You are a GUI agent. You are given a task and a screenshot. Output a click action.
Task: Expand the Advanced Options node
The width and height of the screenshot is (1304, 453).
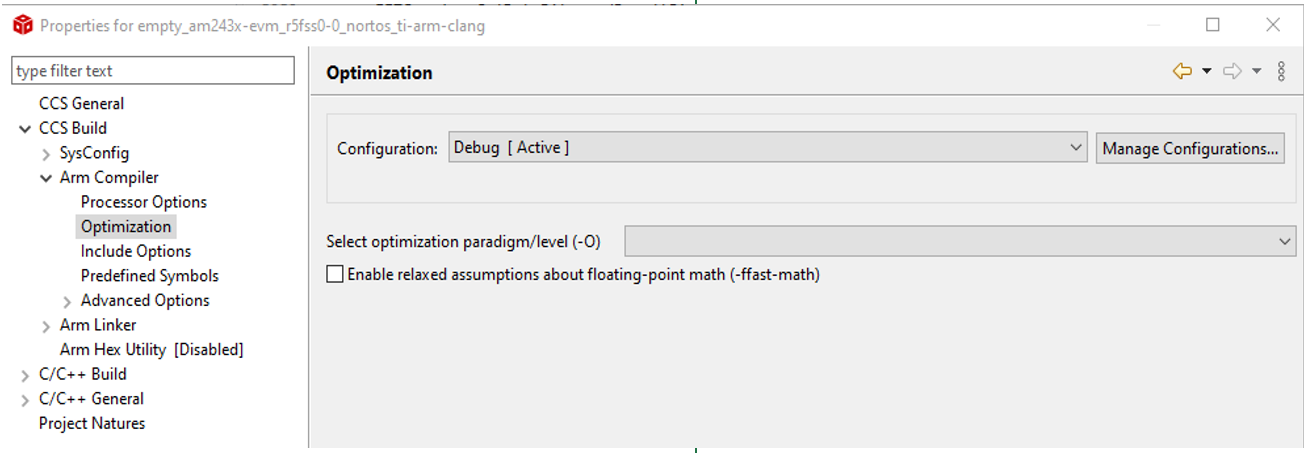(67, 301)
